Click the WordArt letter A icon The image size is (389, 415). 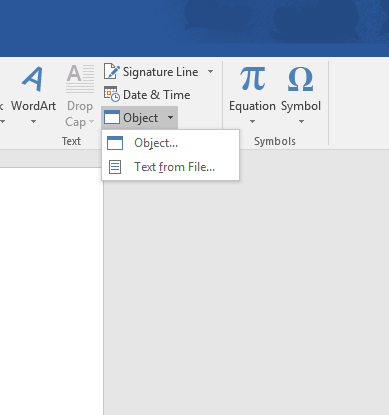tap(33, 79)
